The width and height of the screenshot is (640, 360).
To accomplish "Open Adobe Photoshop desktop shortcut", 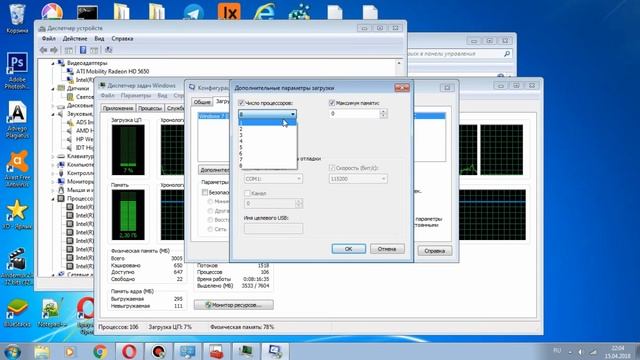I will point(17,70).
